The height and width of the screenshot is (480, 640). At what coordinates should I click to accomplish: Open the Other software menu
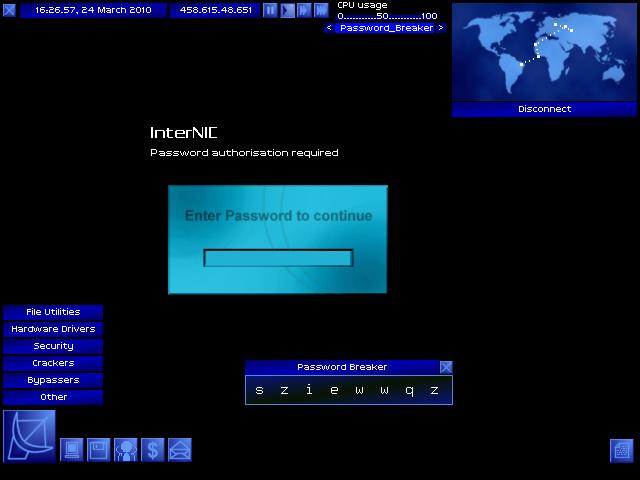click(x=53, y=397)
